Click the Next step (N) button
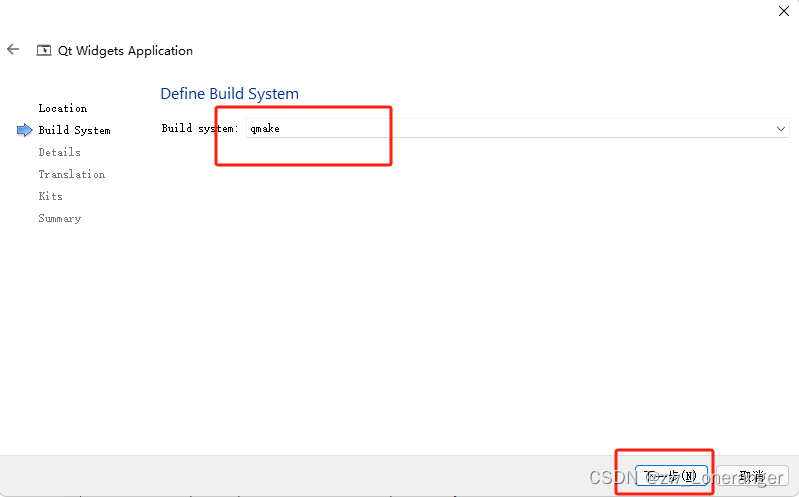 coord(671,476)
